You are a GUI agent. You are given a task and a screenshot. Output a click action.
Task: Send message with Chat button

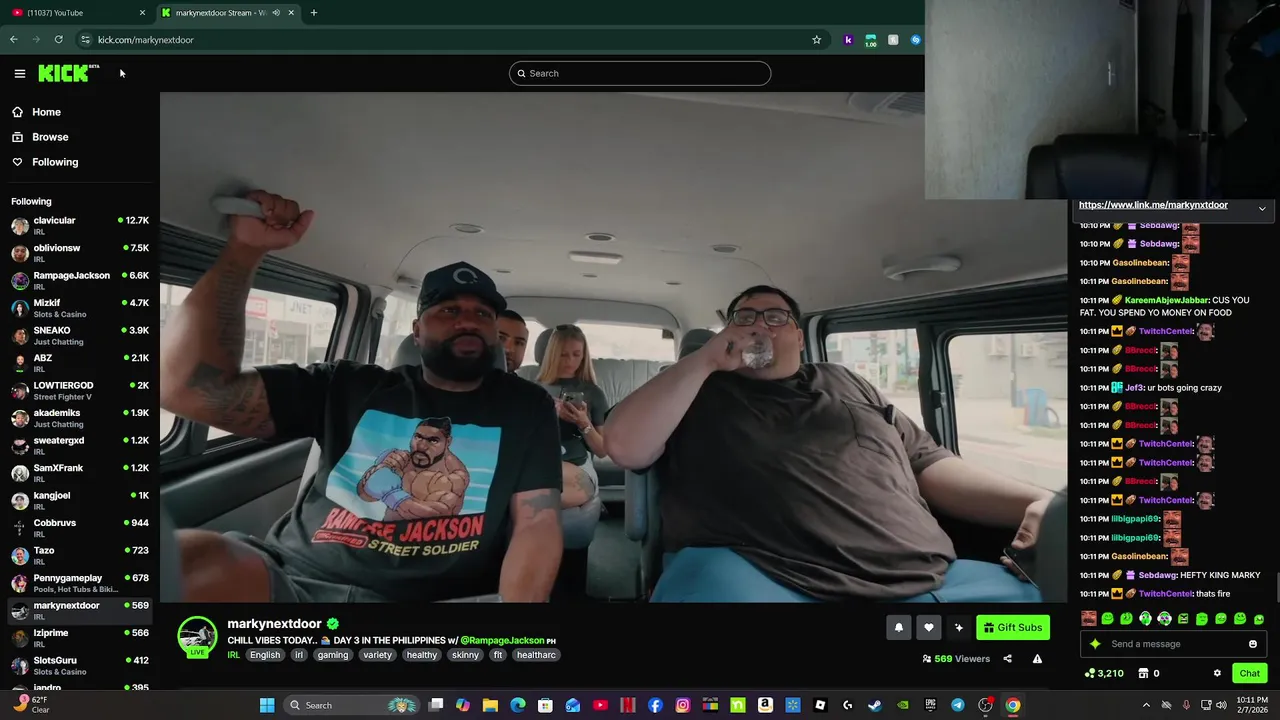coord(1249,673)
